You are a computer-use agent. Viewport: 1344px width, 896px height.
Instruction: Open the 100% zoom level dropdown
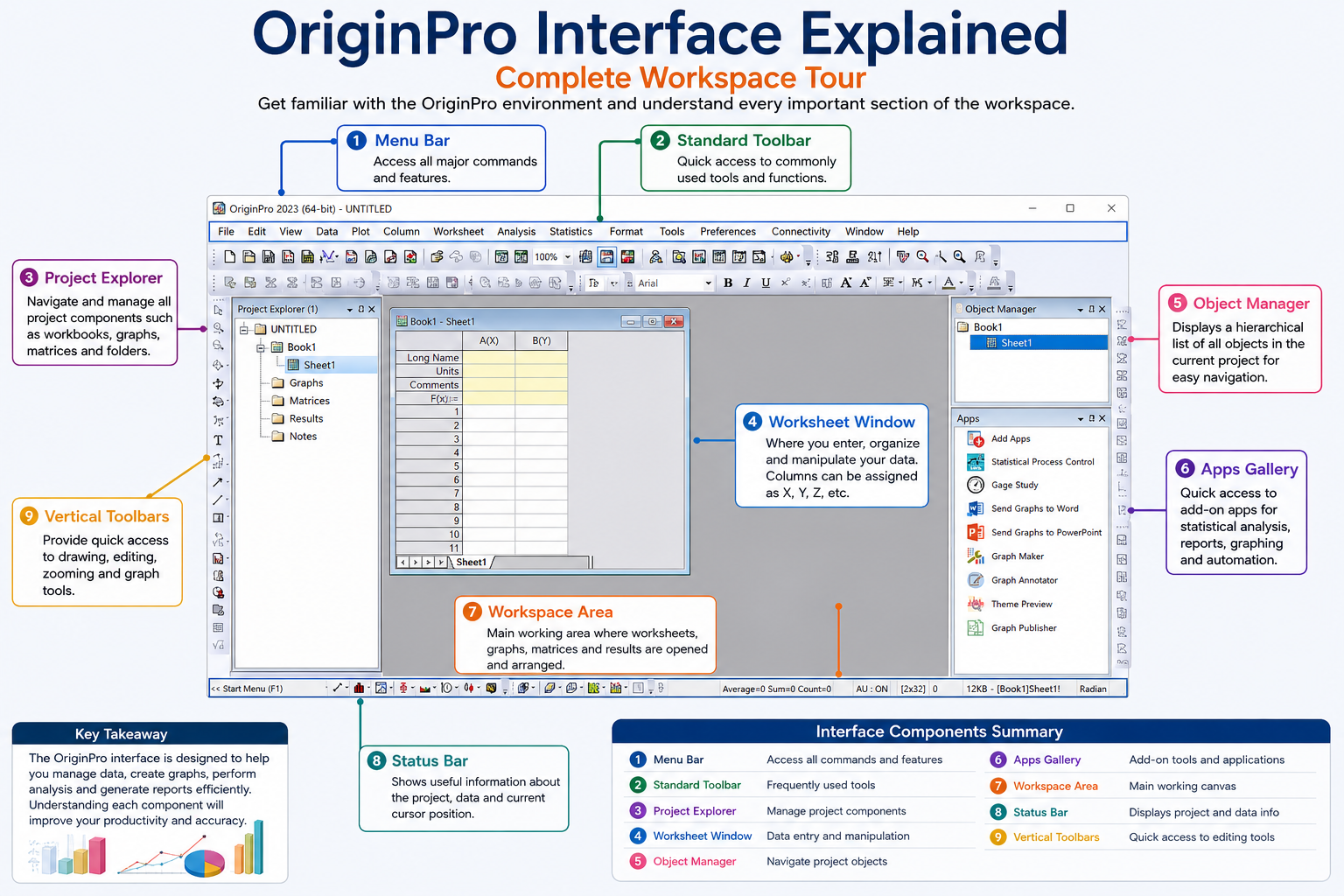567,257
